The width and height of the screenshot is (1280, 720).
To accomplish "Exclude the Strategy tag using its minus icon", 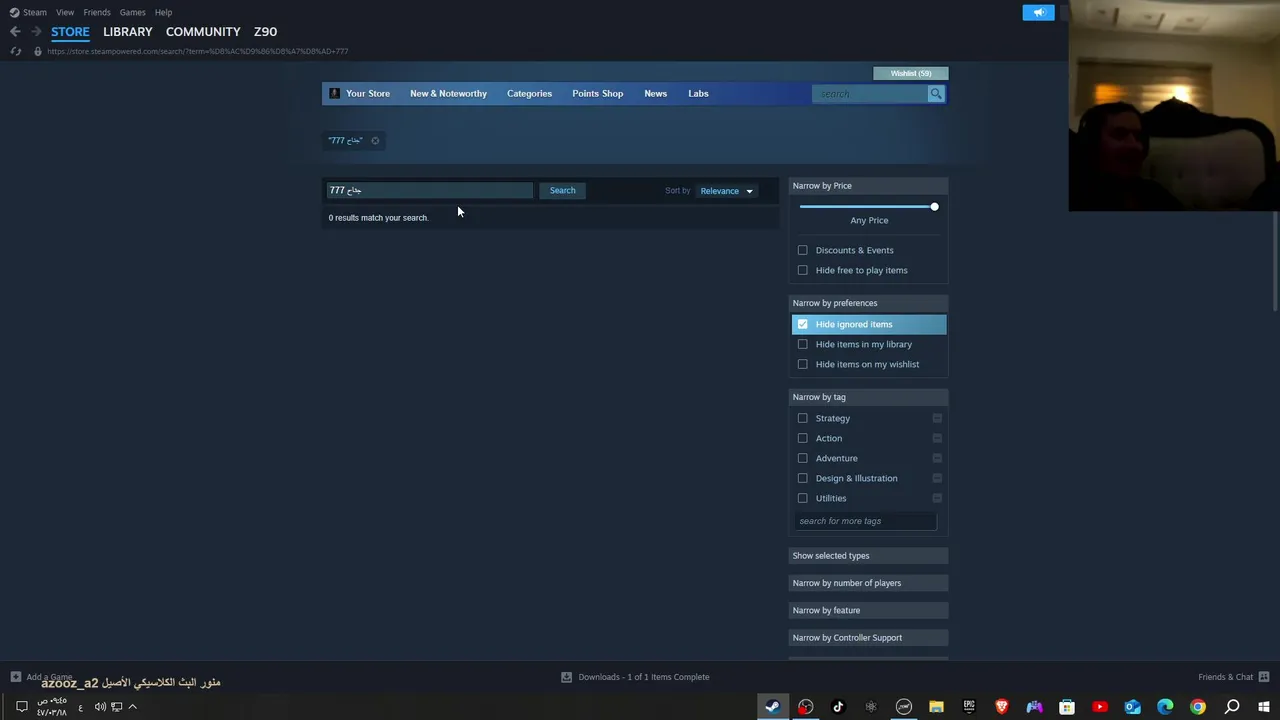I will point(937,418).
